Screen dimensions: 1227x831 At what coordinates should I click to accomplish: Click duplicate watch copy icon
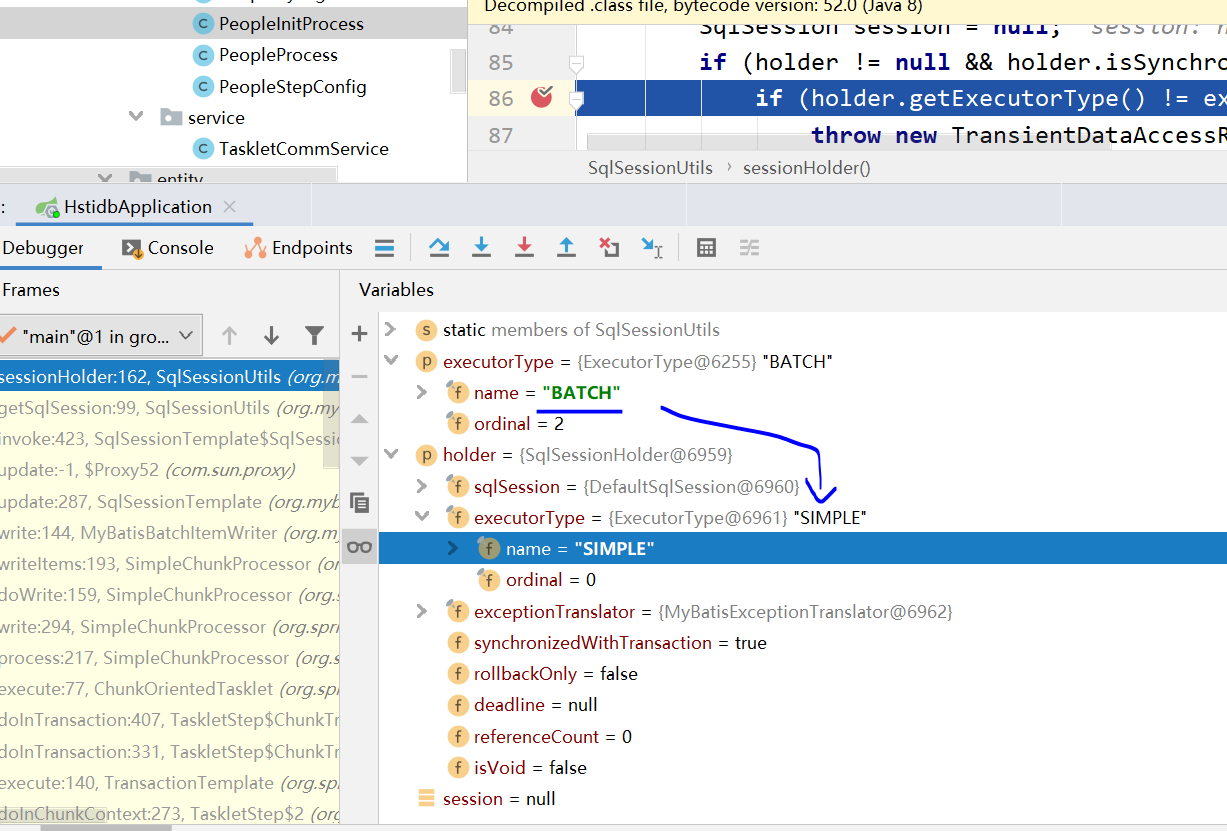click(360, 503)
